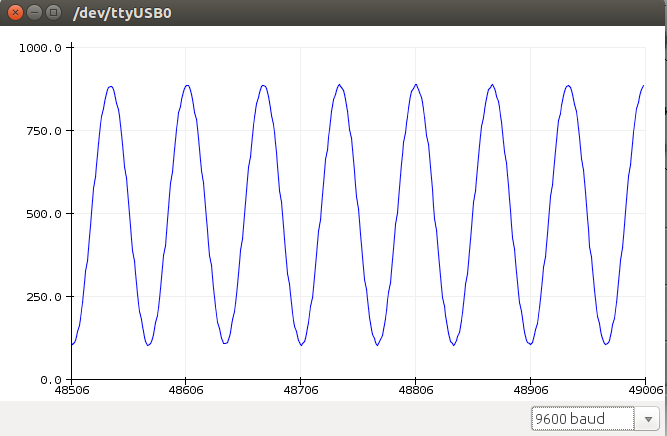667x436 pixels.
Task: Click the 1000.0 y-axis label
Action: 40,48
